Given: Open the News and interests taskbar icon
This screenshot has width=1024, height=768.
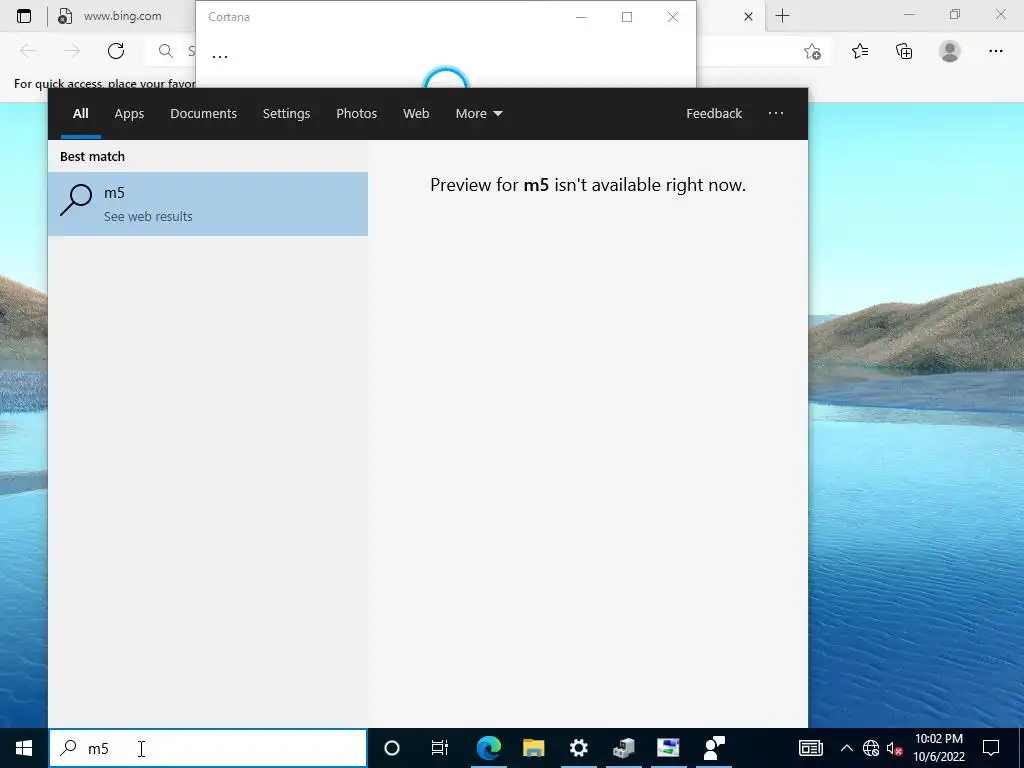Looking at the screenshot, I should pos(810,748).
